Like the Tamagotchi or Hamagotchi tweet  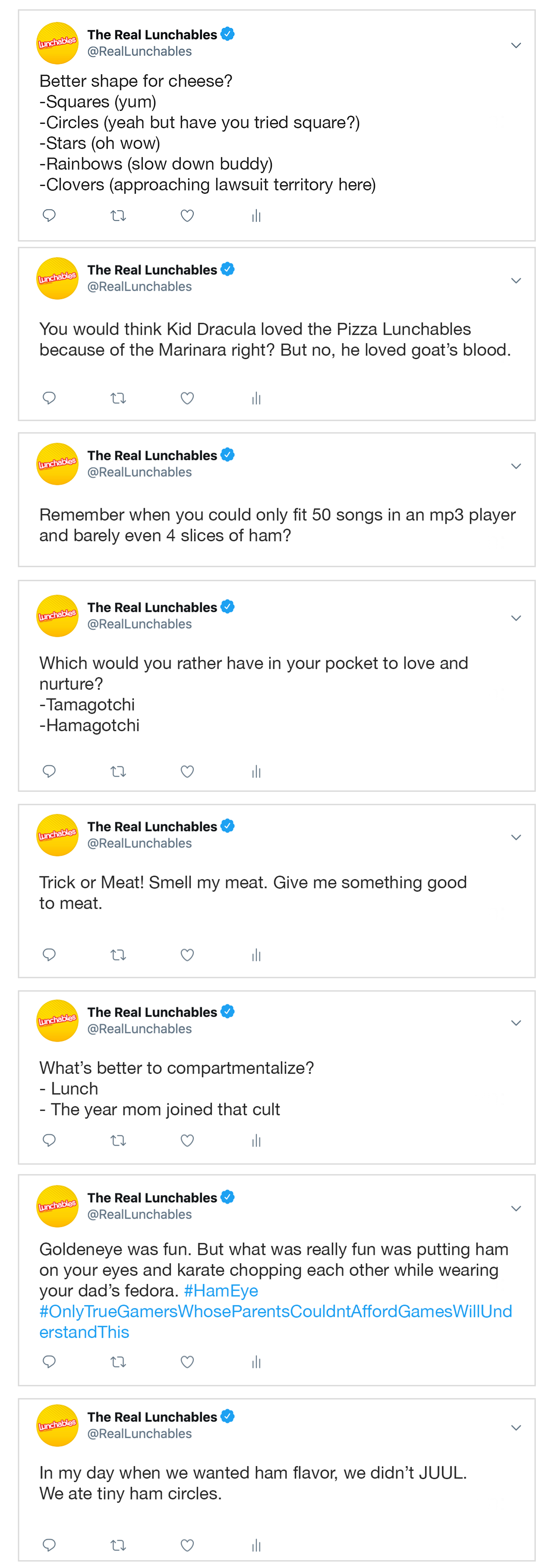pos(188,772)
